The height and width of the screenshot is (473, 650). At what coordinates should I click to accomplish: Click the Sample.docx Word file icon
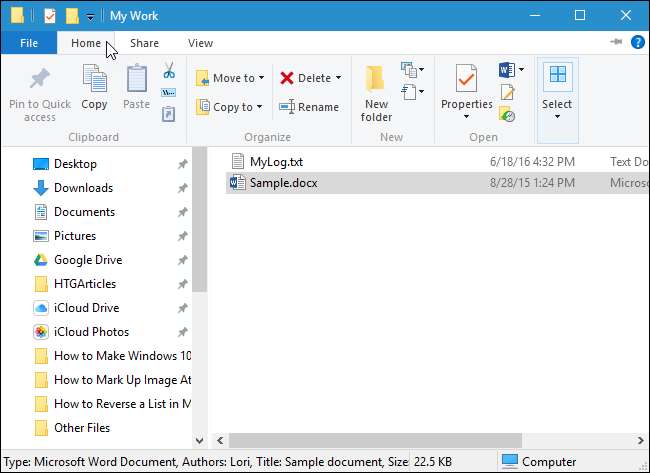(238, 182)
